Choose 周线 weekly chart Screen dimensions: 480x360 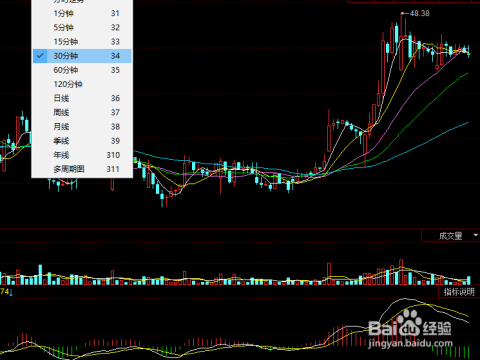tap(82, 112)
